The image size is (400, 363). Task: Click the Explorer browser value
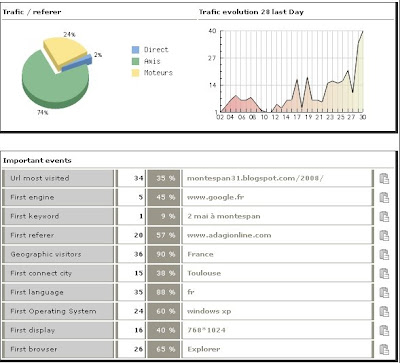click(204, 349)
